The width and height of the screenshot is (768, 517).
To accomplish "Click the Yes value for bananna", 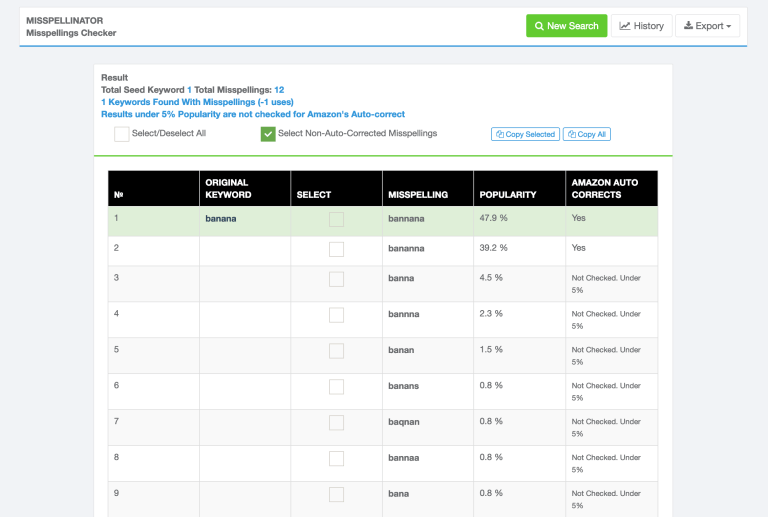I will point(578,248).
